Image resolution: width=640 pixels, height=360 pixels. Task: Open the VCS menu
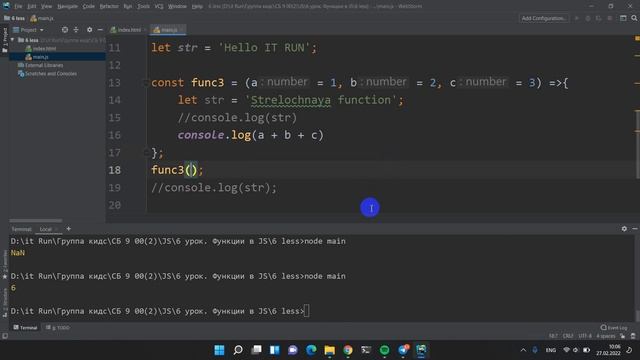[x=159, y=6]
